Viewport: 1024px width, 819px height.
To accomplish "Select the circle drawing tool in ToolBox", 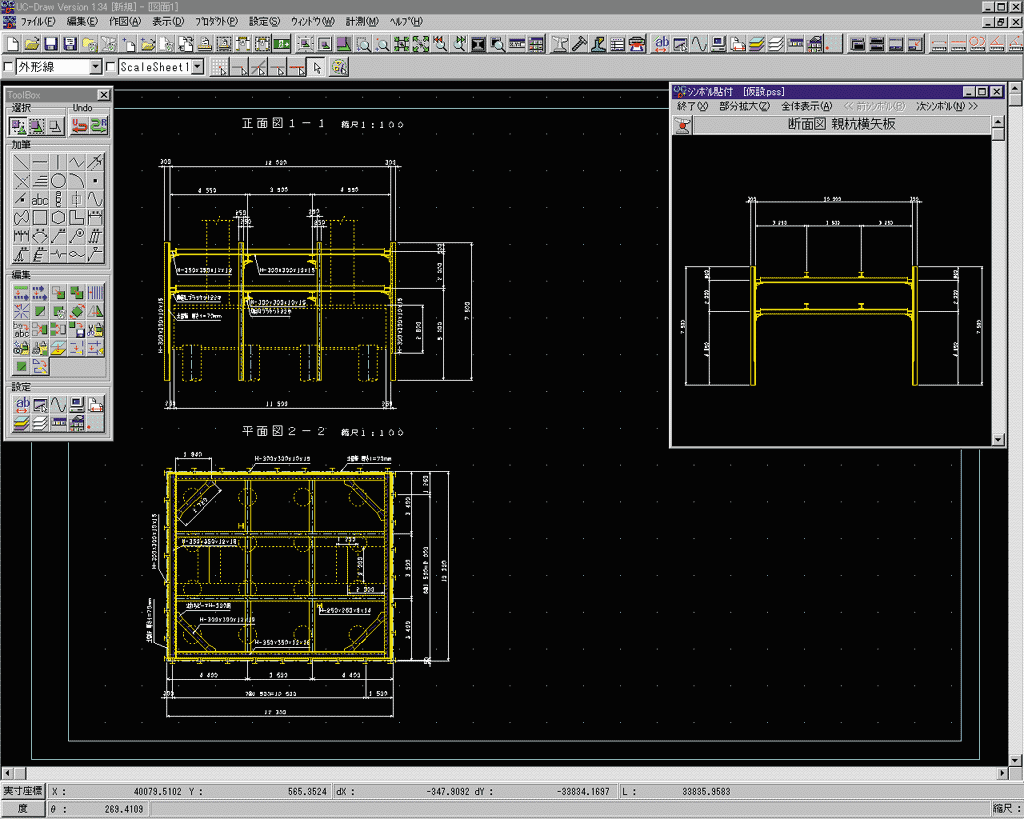I will (59, 181).
